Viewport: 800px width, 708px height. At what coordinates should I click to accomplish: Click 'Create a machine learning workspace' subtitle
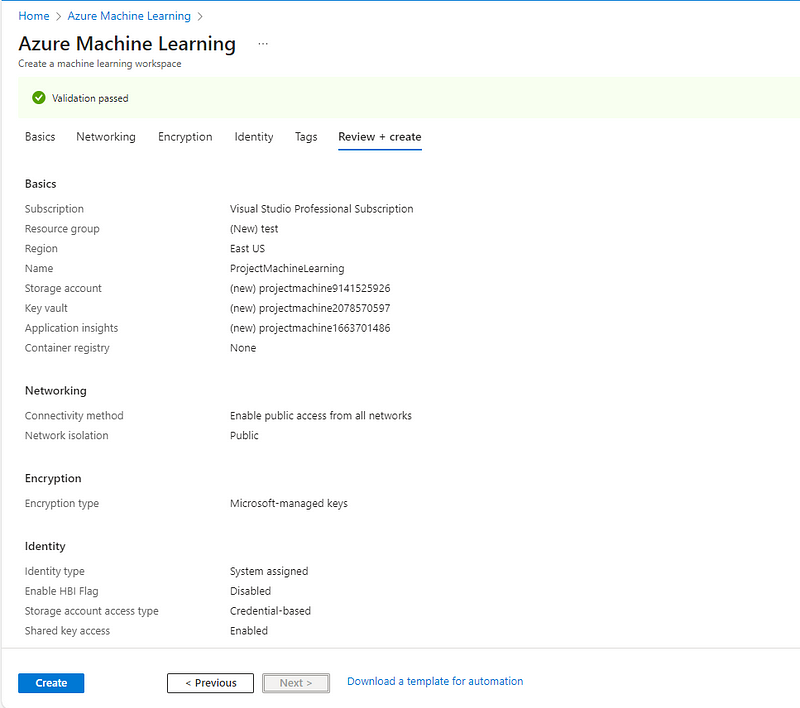tap(99, 64)
